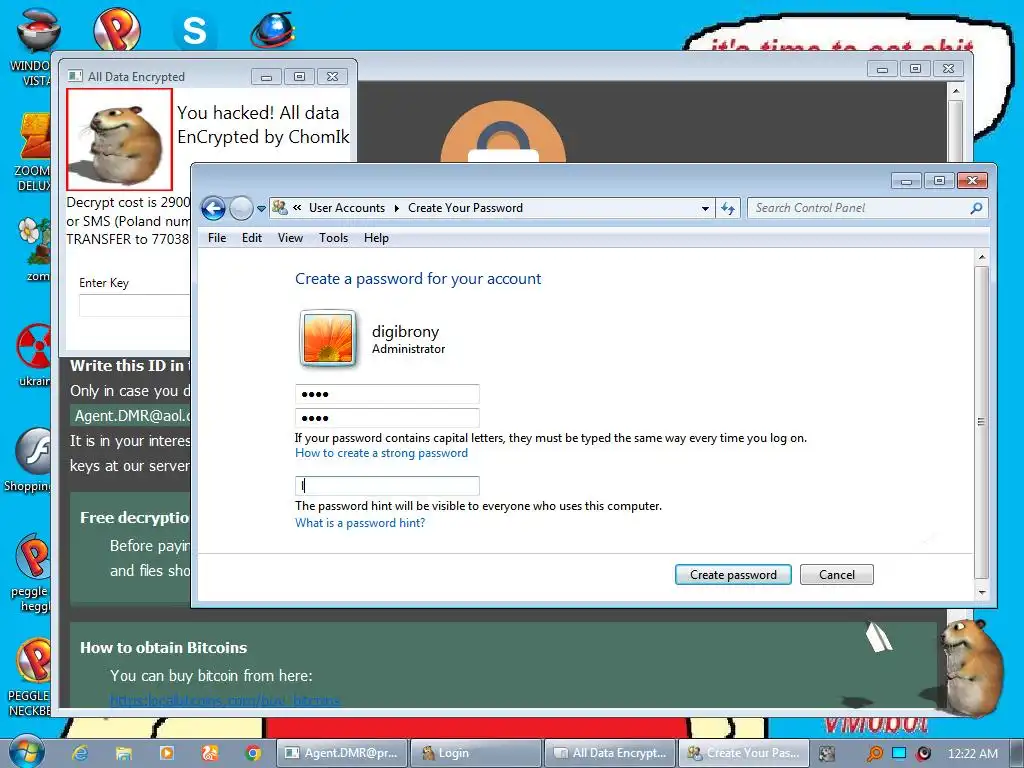Click the Refresh button beside the address bar
This screenshot has width=1024, height=768.
728,208
